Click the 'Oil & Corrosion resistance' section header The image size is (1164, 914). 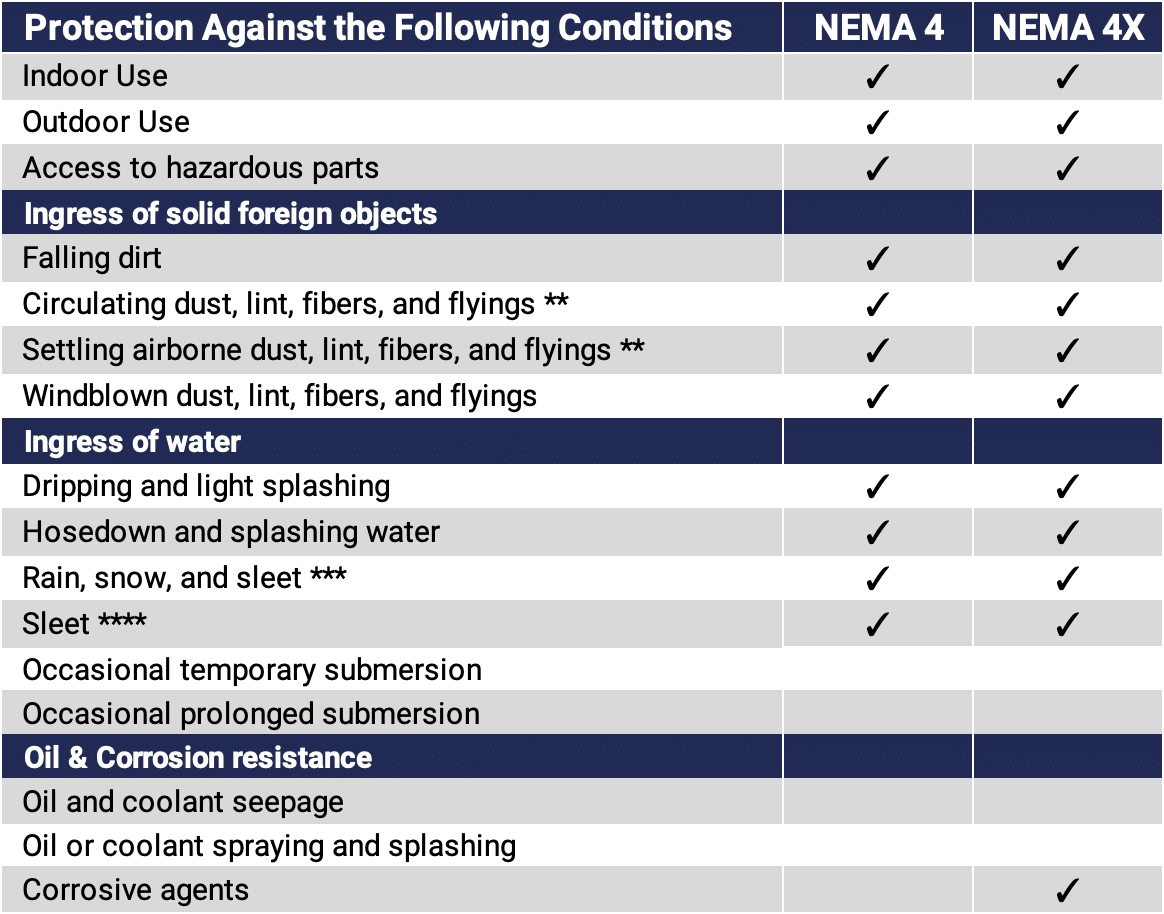click(198, 758)
